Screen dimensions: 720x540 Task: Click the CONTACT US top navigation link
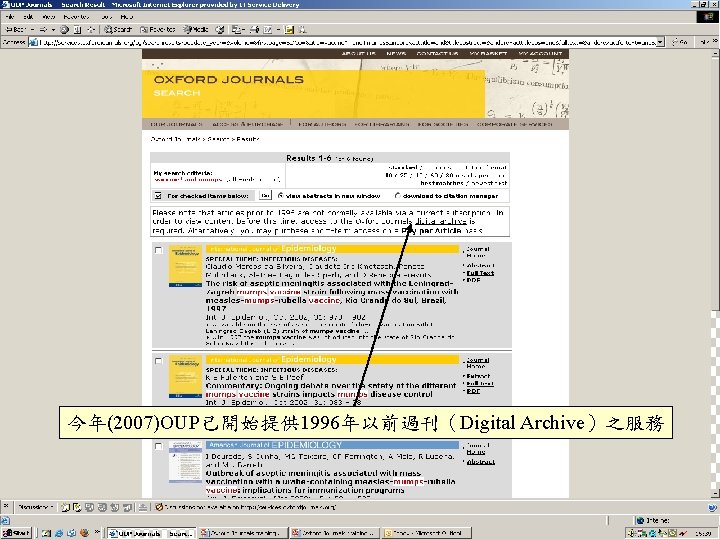437,54
